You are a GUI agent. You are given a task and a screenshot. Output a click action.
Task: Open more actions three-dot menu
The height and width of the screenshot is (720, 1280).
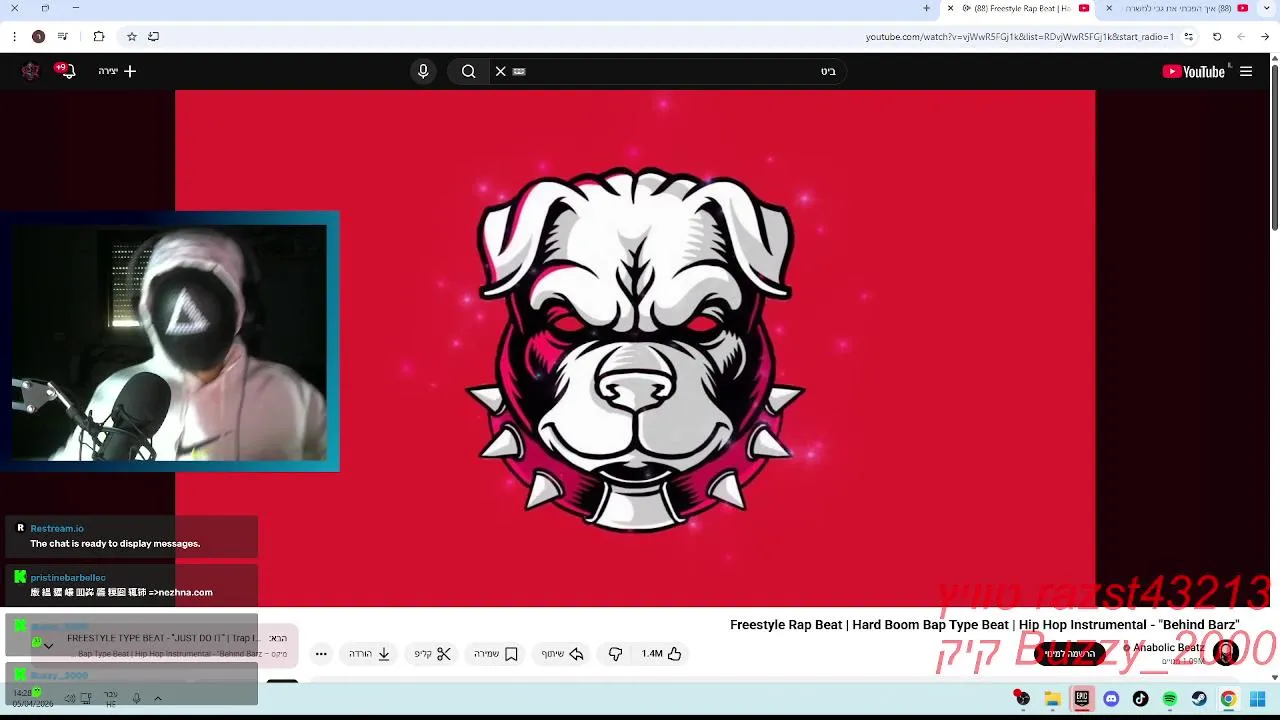tap(321, 654)
